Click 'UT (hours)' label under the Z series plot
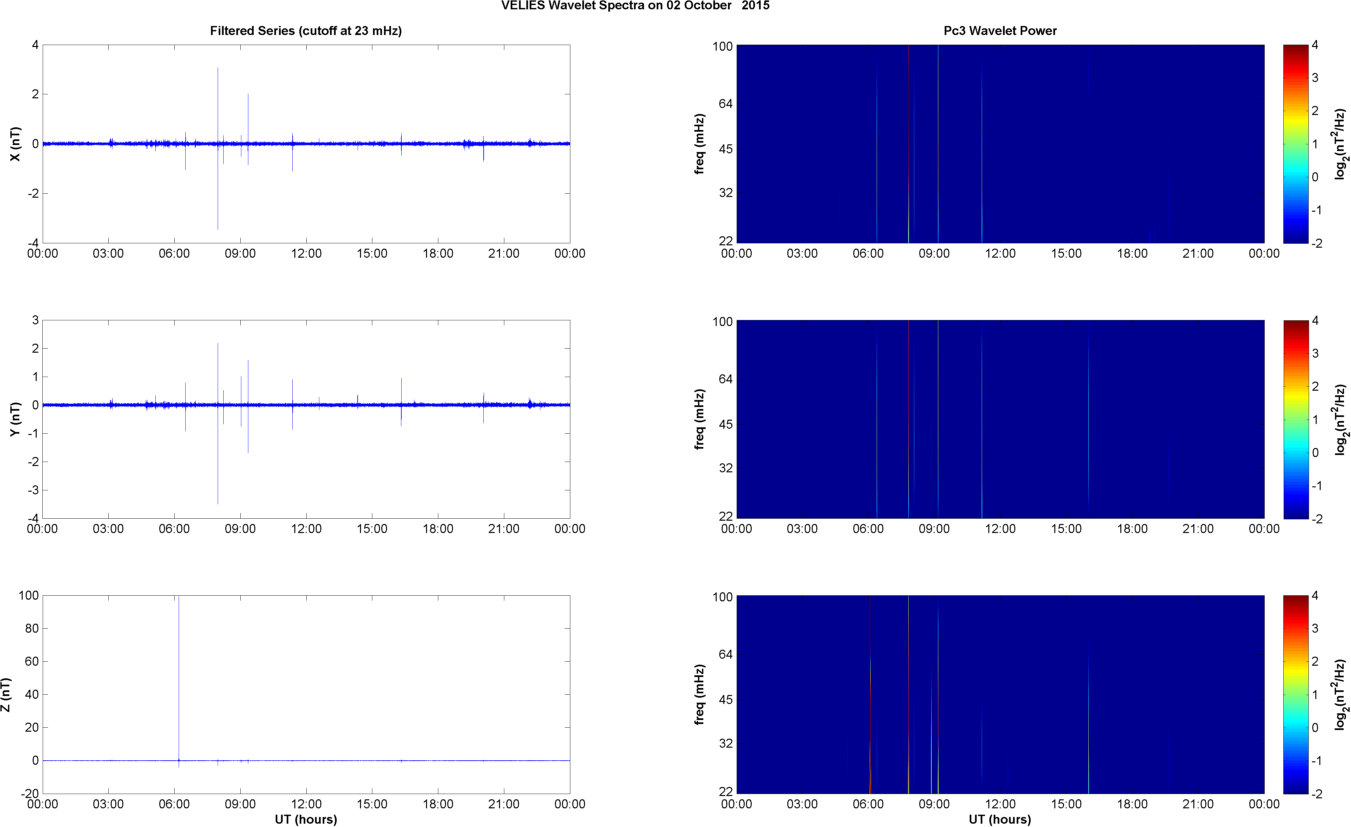 coord(306,819)
